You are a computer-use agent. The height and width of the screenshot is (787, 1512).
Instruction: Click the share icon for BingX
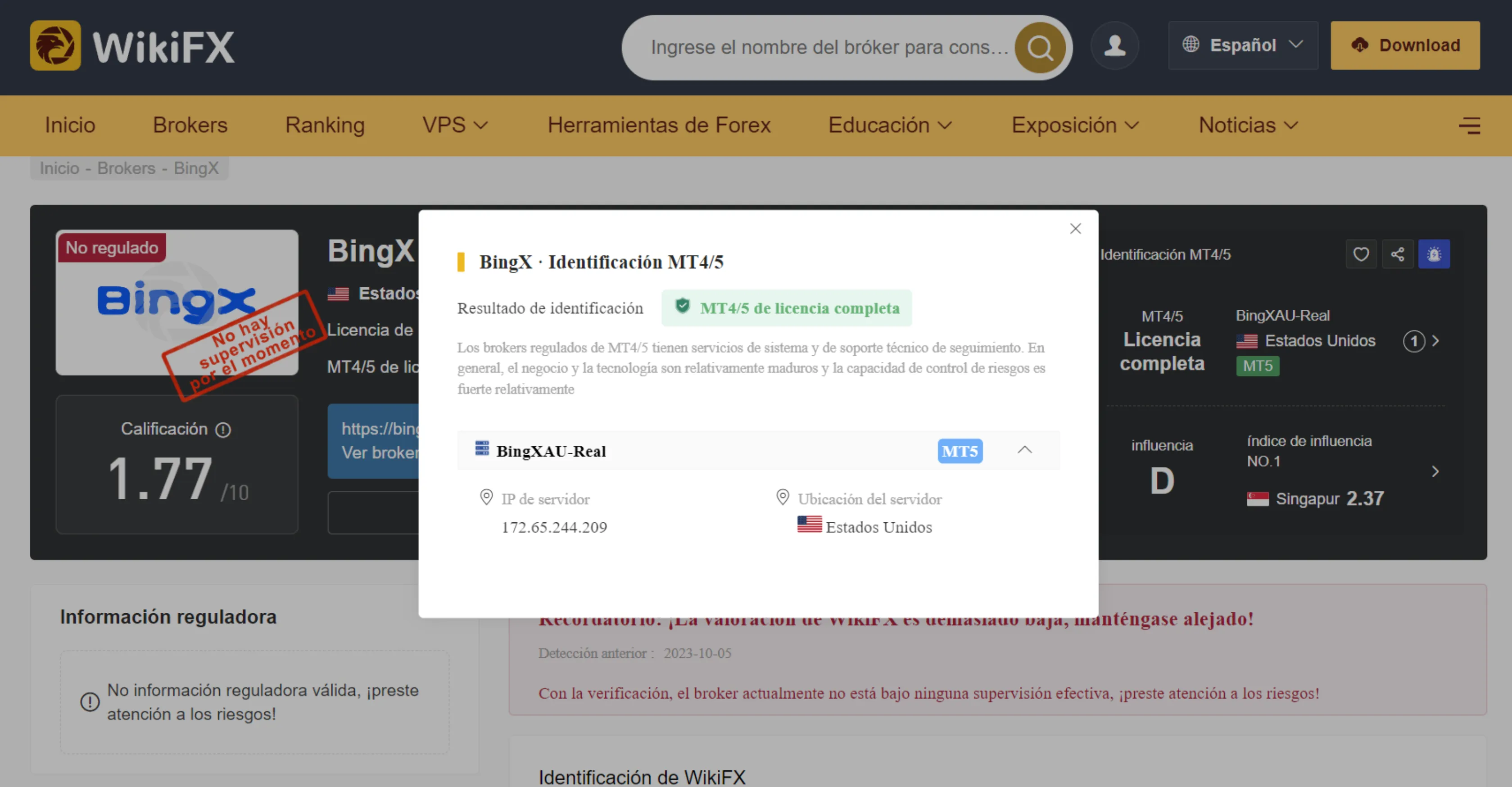click(1397, 254)
